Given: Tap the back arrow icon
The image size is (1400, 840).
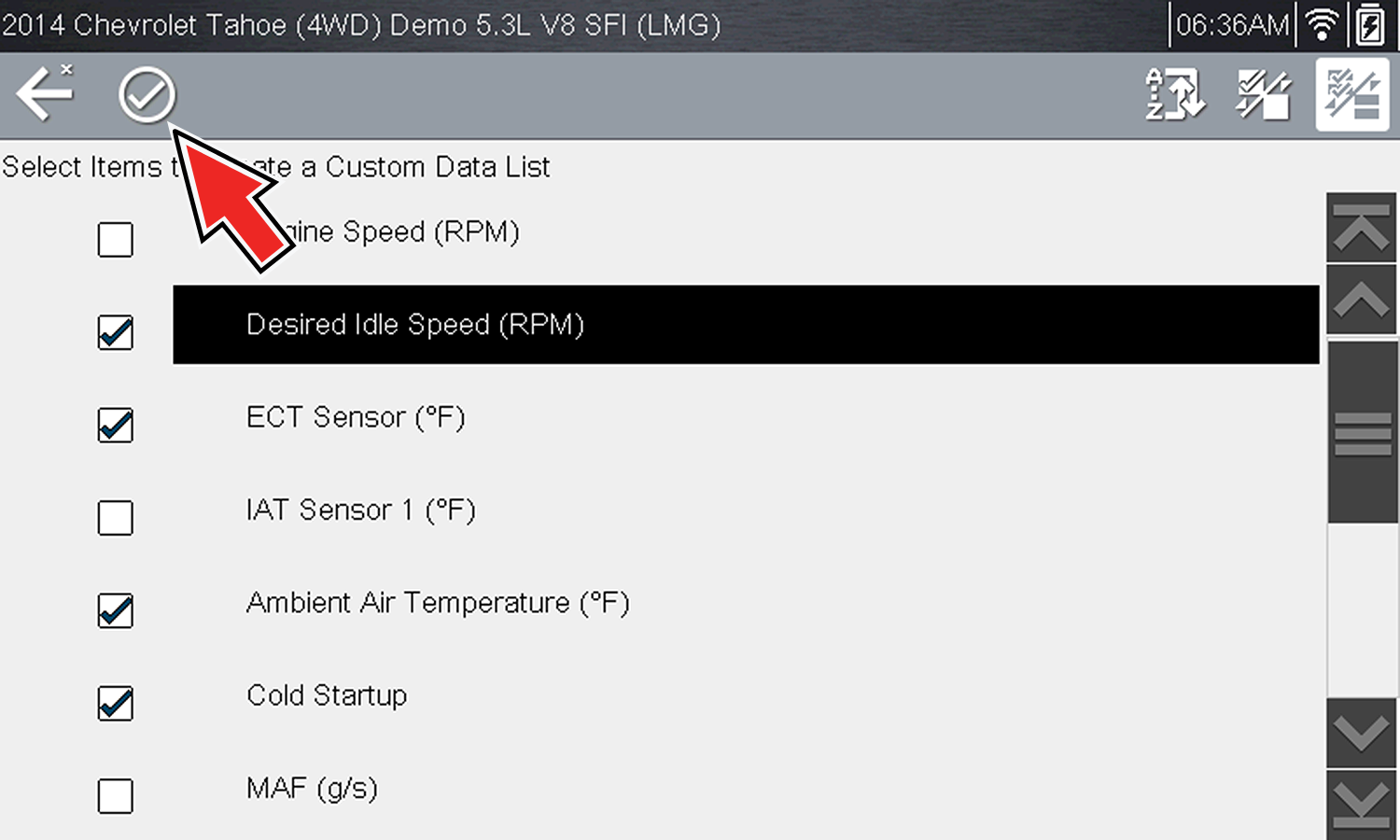Looking at the screenshot, I should [44, 93].
